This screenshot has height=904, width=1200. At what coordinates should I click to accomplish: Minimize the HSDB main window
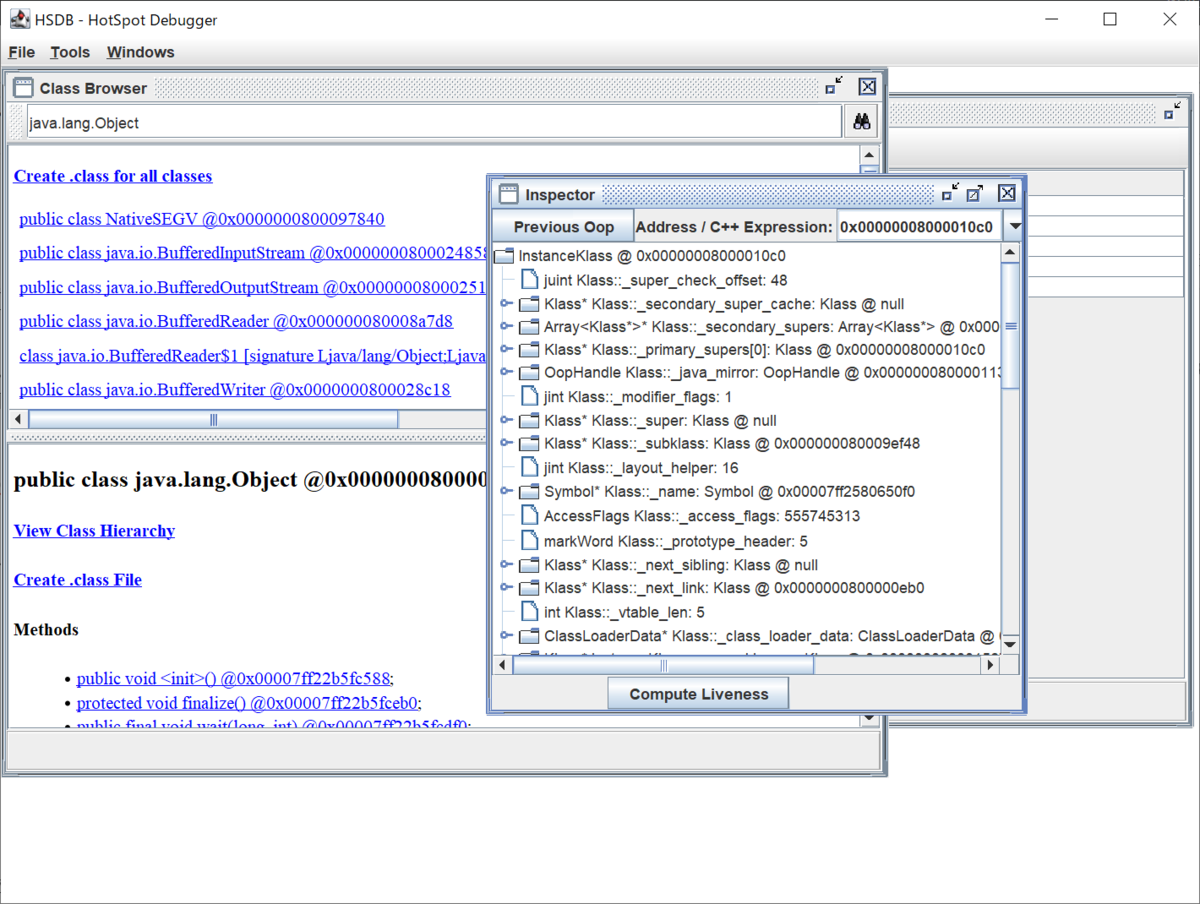click(1051, 19)
